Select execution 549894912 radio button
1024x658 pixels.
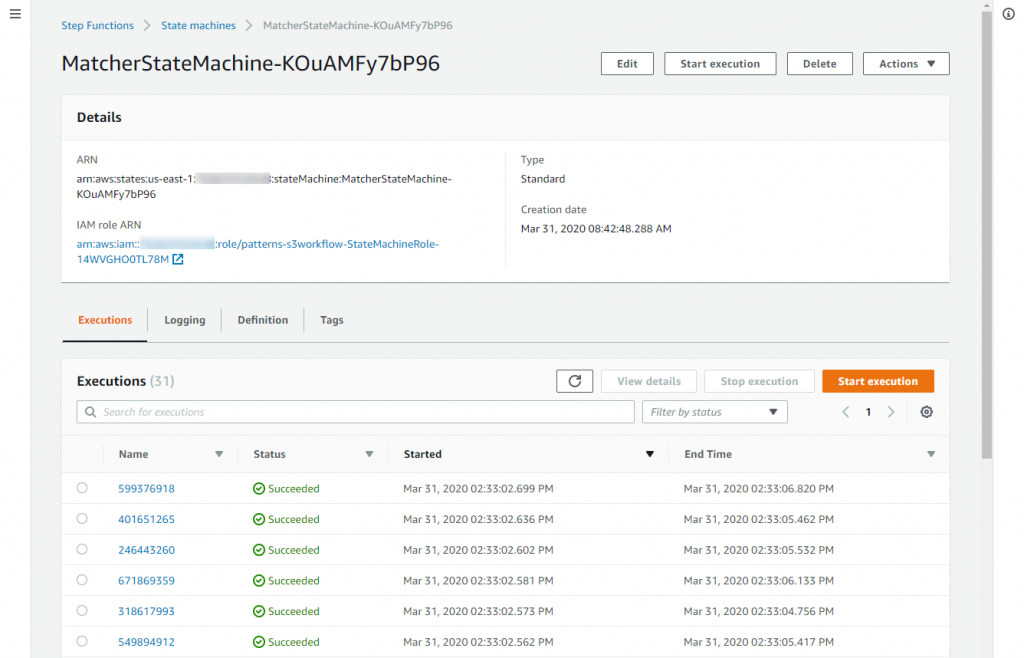click(x=83, y=641)
